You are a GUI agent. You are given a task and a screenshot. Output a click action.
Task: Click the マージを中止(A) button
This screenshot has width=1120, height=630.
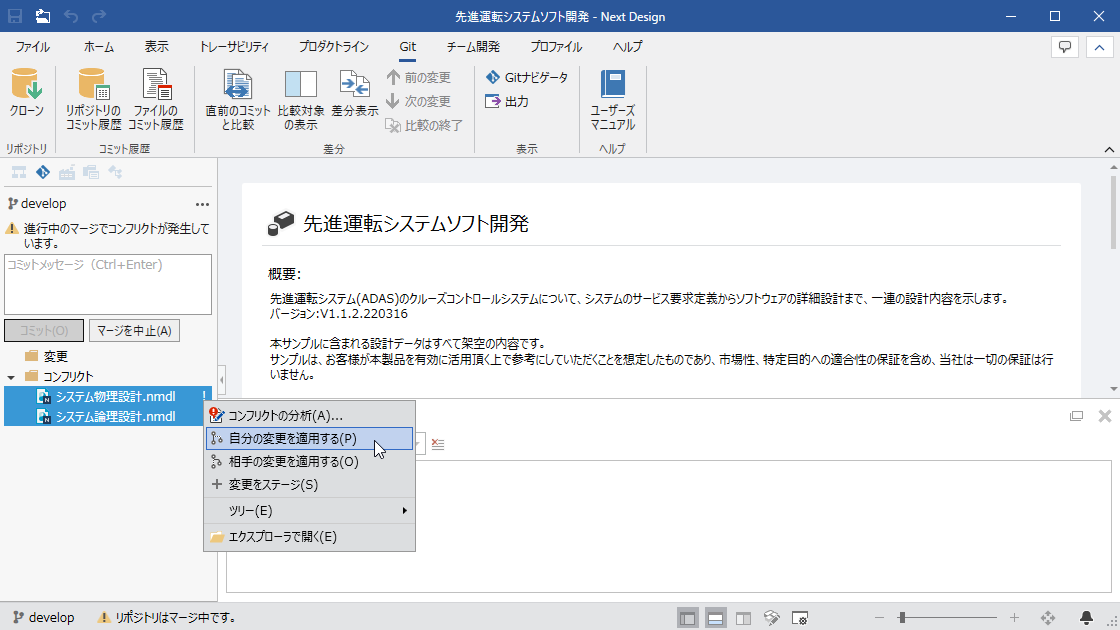(x=134, y=331)
